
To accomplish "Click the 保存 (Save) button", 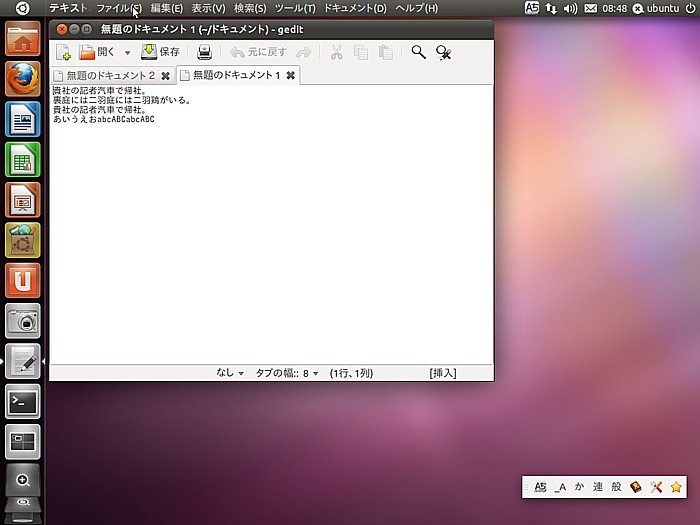I will [x=160, y=52].
